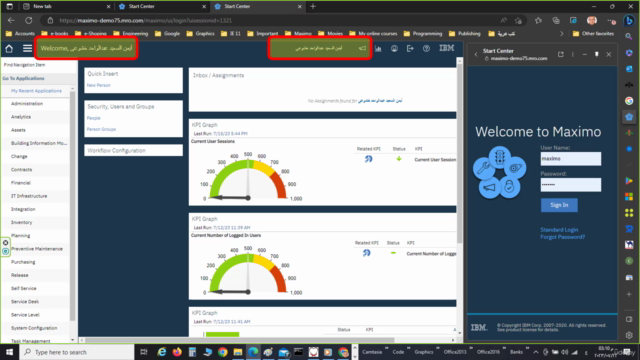This screenshot has width=640, height=360.
Task: Open the Person Groups link
Action: pyautogui.click(x=101, y=129)
